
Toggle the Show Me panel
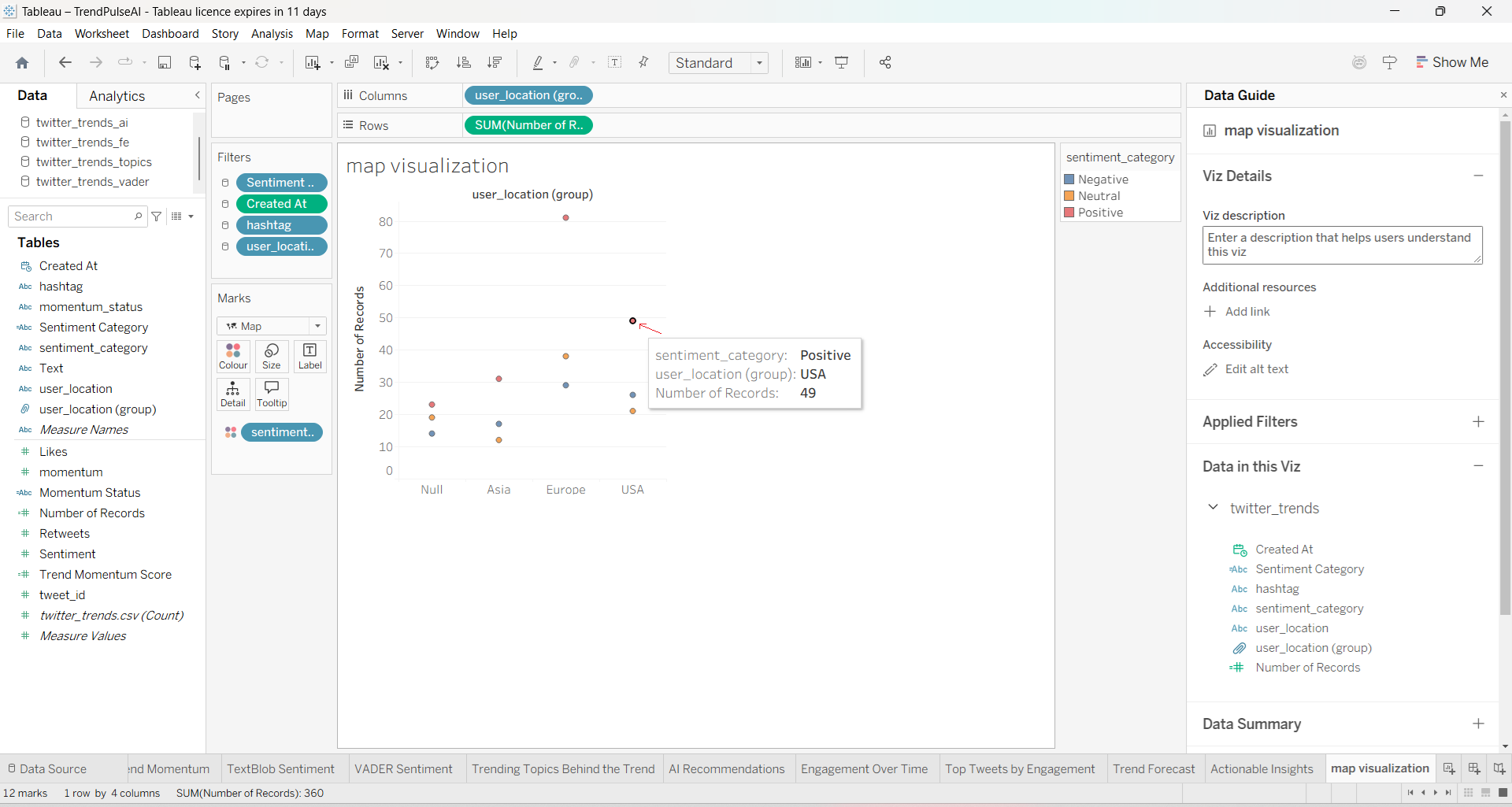pyautogui.click(x=1452, y=62)
